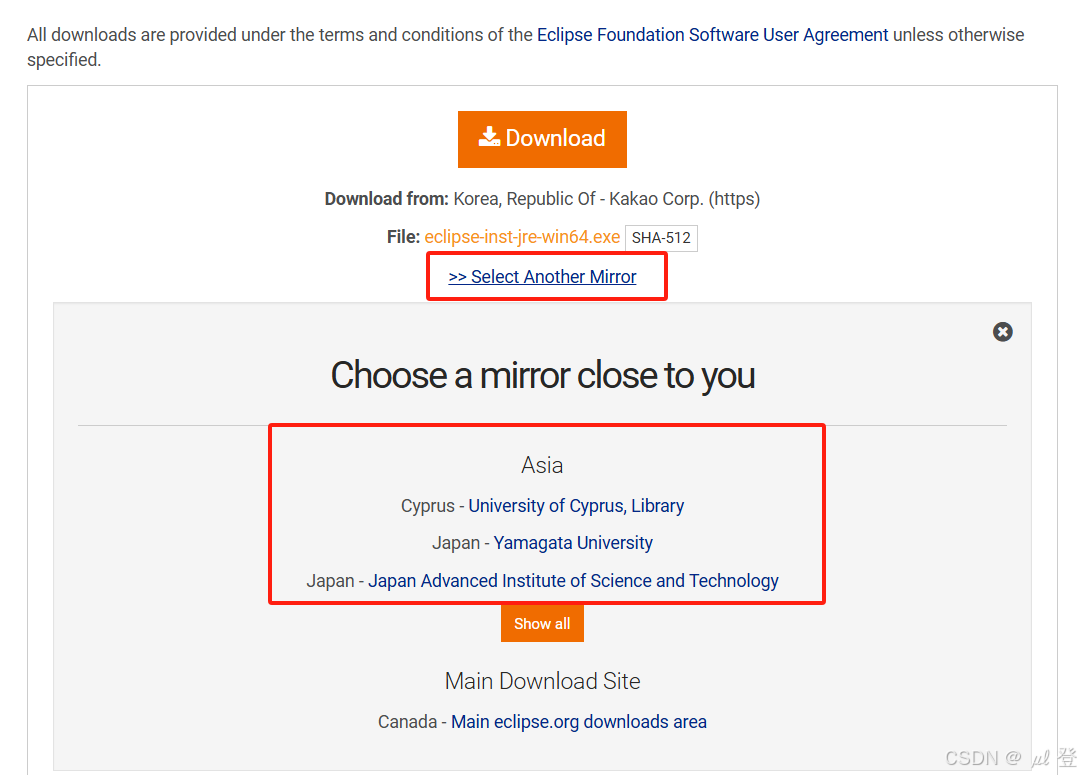Click the File: label next to the installer

(x=402, y=237)
